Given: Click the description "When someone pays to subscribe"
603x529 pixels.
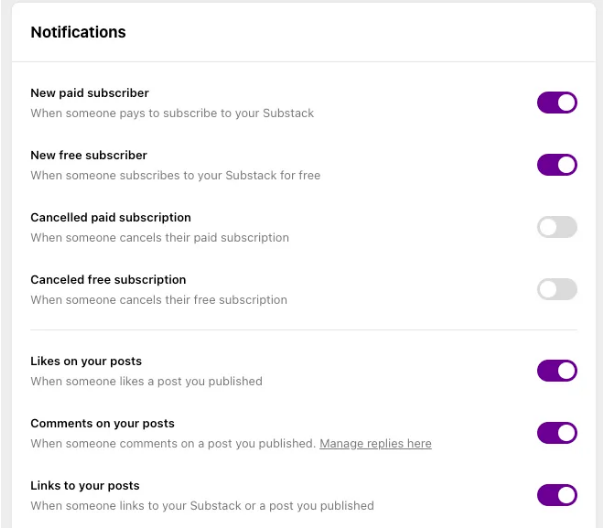Looking at the screenshot, I should (x=172, y=113).
